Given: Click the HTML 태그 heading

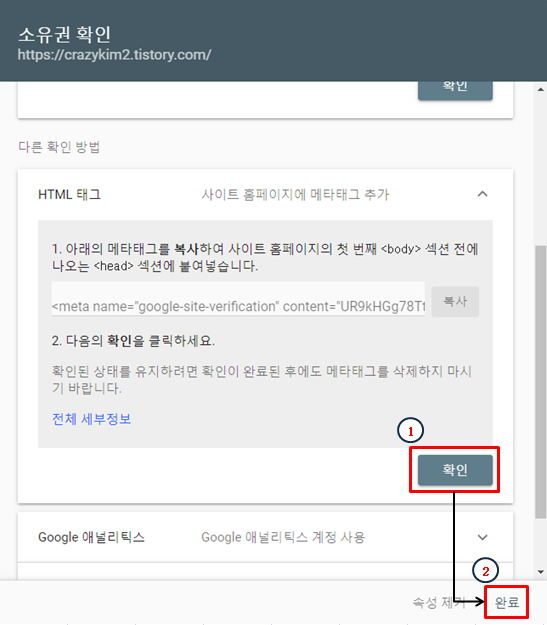Looking at the screenshot, I should point(69,195).
